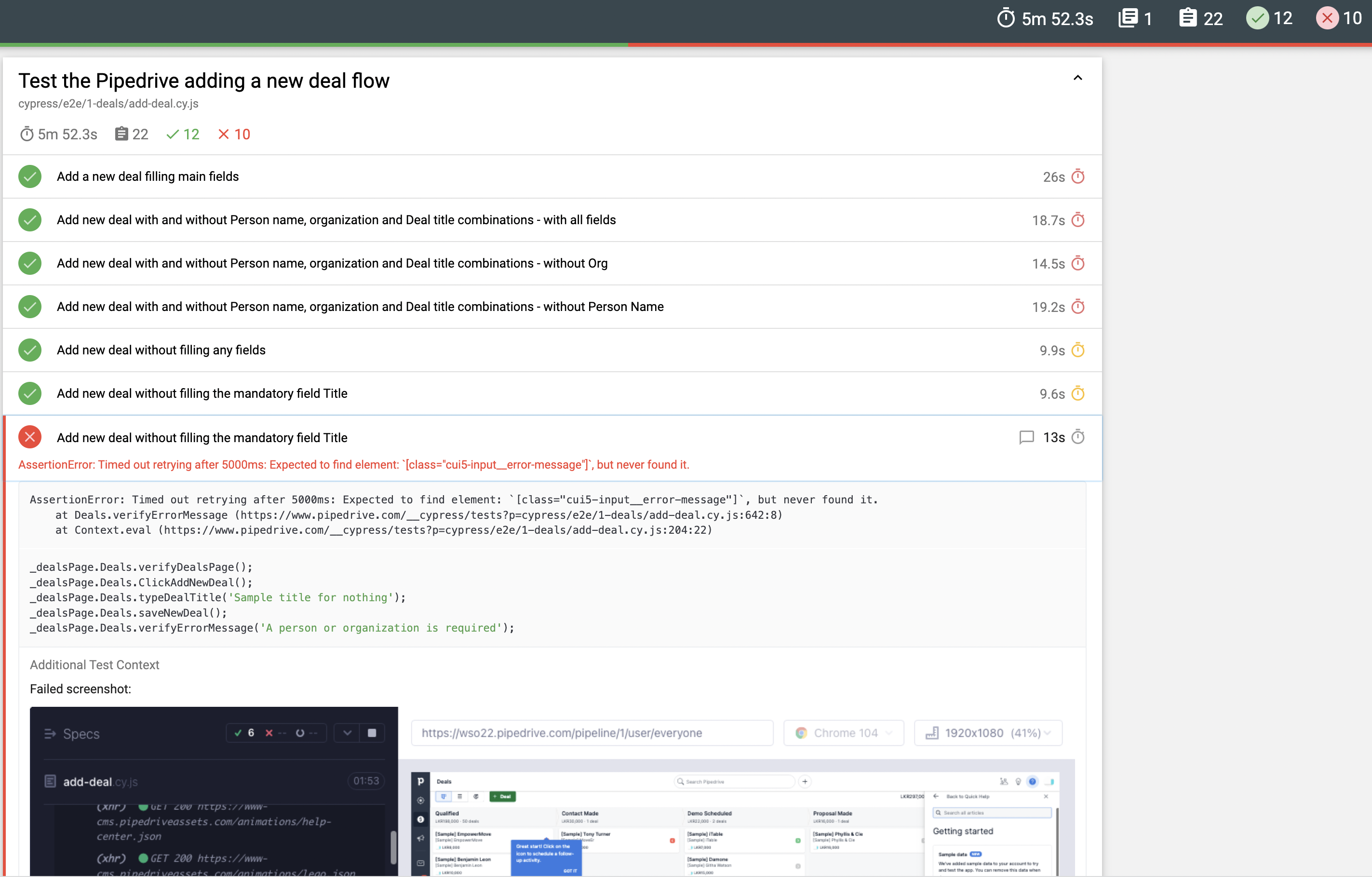Select the add-deal.cy.js spec entry

(x=100, y=781)
